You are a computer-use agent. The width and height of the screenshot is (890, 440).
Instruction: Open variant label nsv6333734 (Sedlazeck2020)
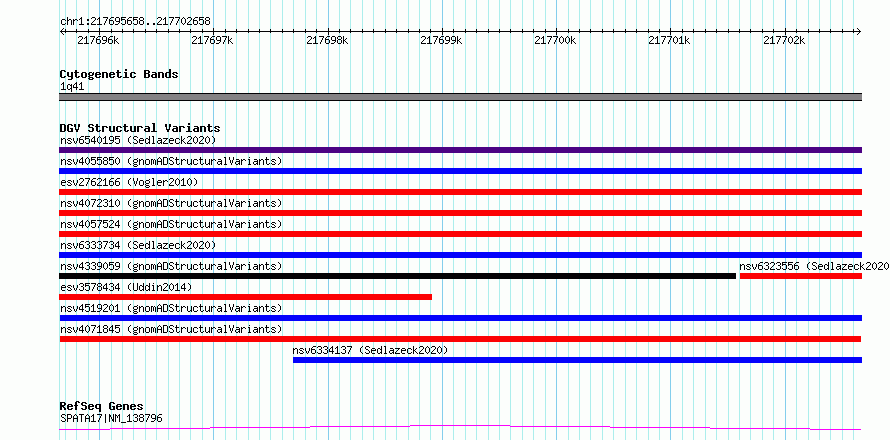click(x=138, y=245)
